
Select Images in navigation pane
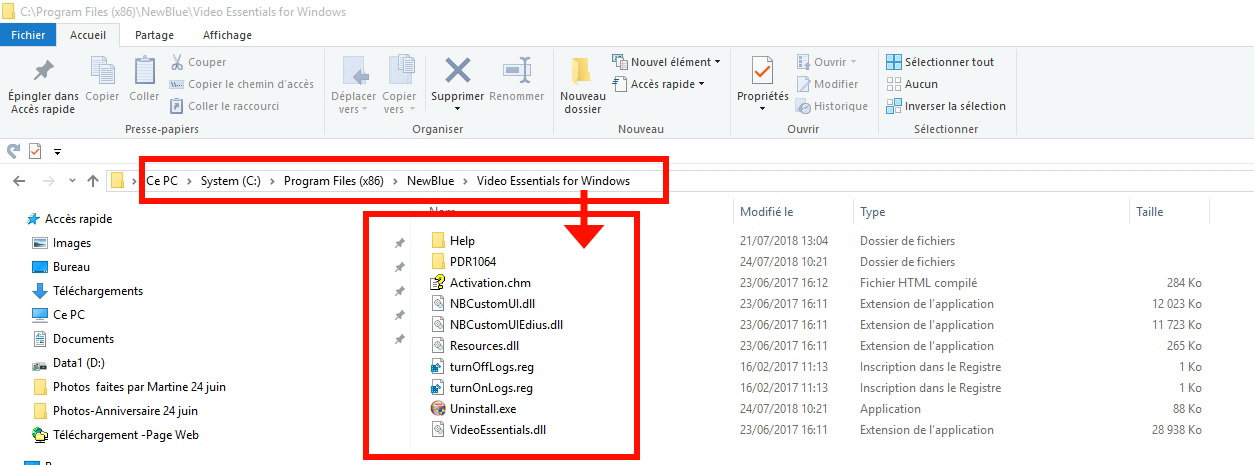click(62, 243)
